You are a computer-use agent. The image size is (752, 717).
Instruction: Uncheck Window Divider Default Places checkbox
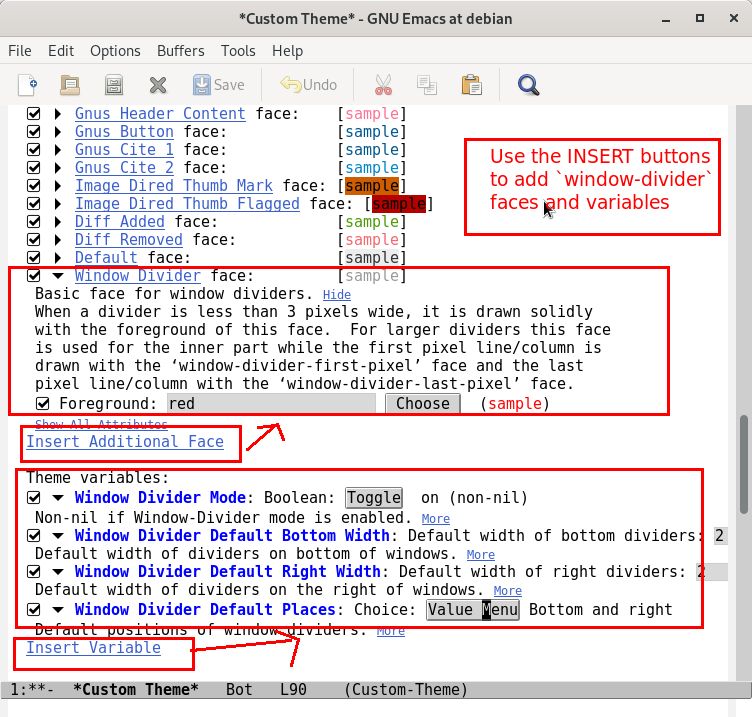[x=34, y=610]
